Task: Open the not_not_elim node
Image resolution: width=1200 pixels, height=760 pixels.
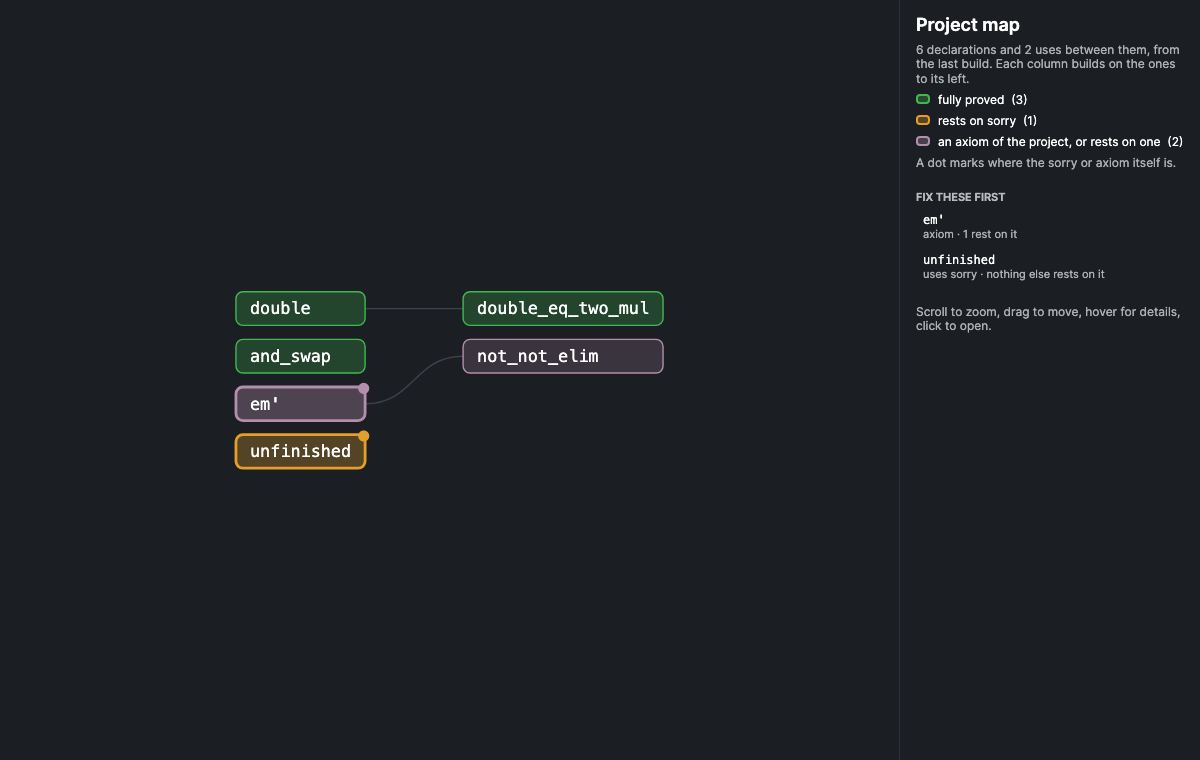Action: point(563,356)
